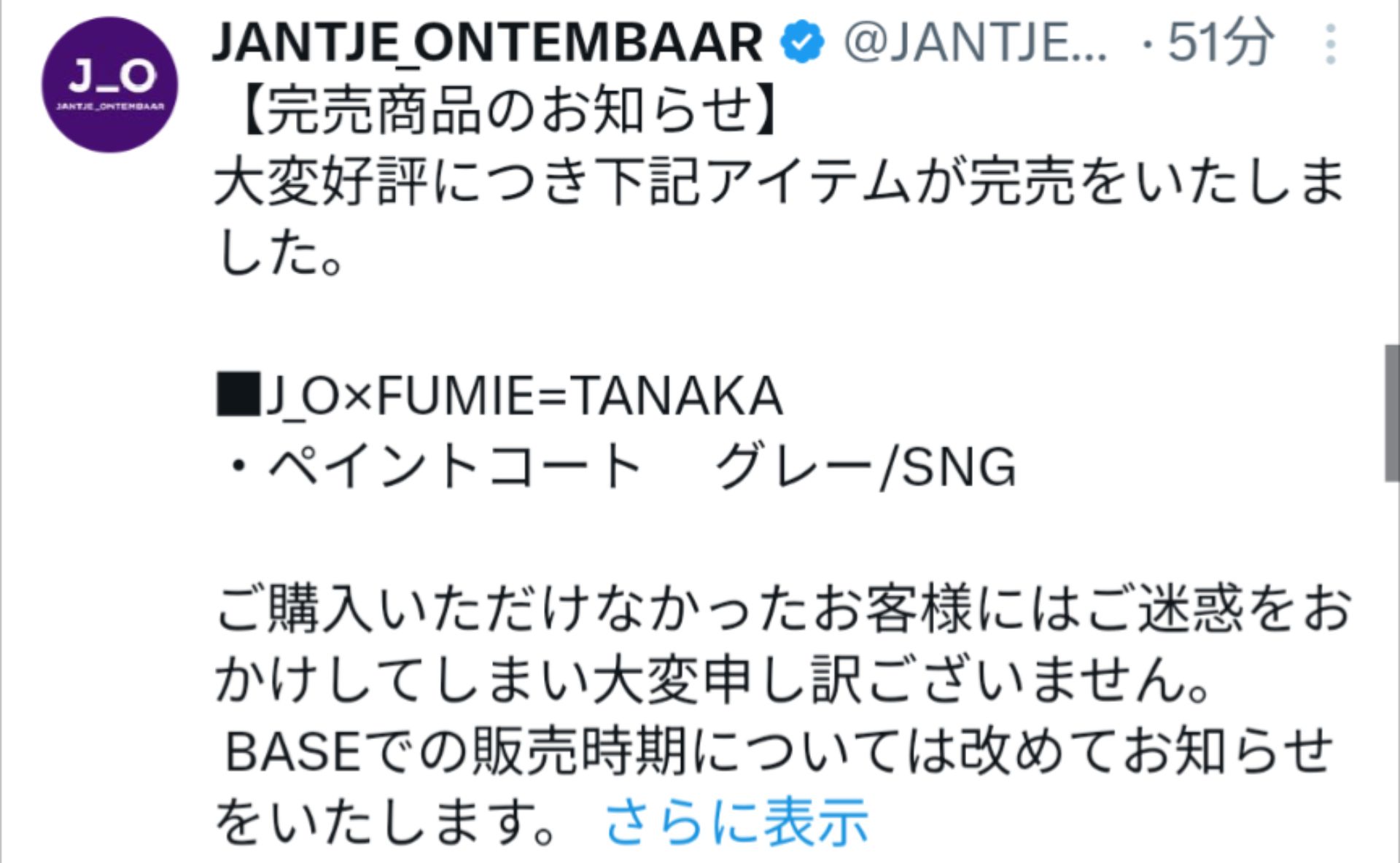This screenshot has width=1400, height=863.
Task: Click the @JANTJE… account handle
Action: (976, 42)
